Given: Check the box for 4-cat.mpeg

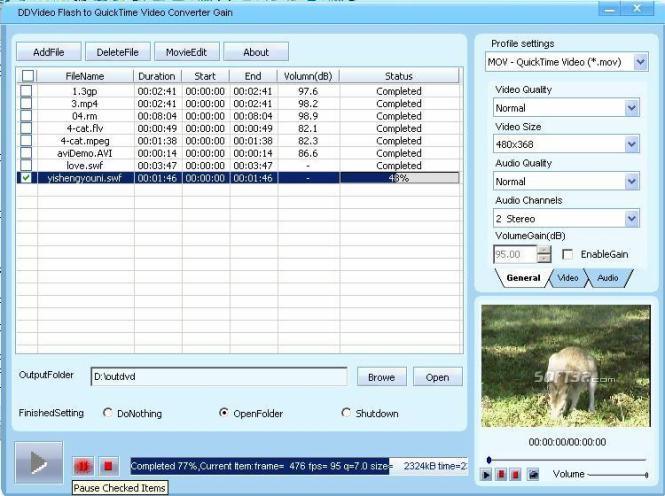Looking at the screenshot, I should (26, 140).
